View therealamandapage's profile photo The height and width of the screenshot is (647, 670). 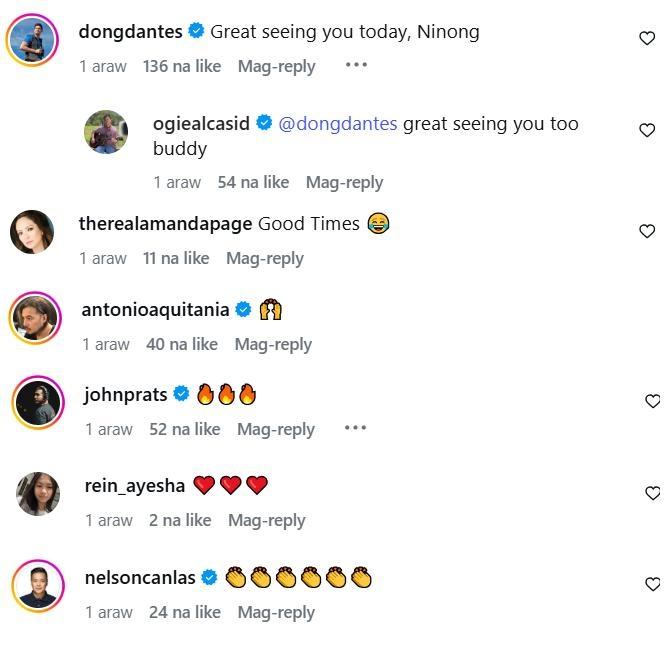32,232
